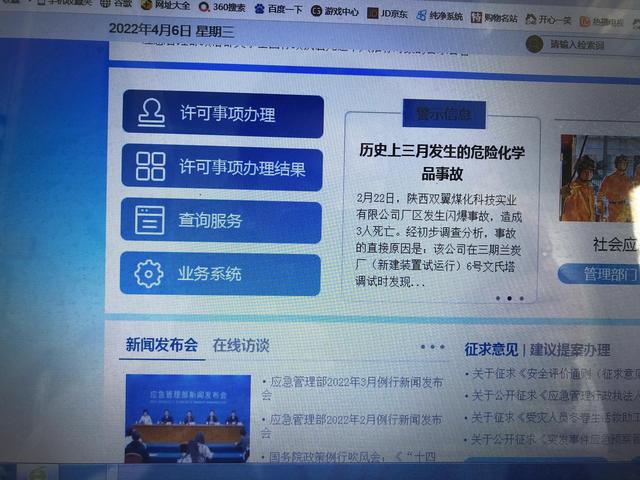
Task: Open headline 历史上三月发生的危险化学品事故
Action: (442, 162)
